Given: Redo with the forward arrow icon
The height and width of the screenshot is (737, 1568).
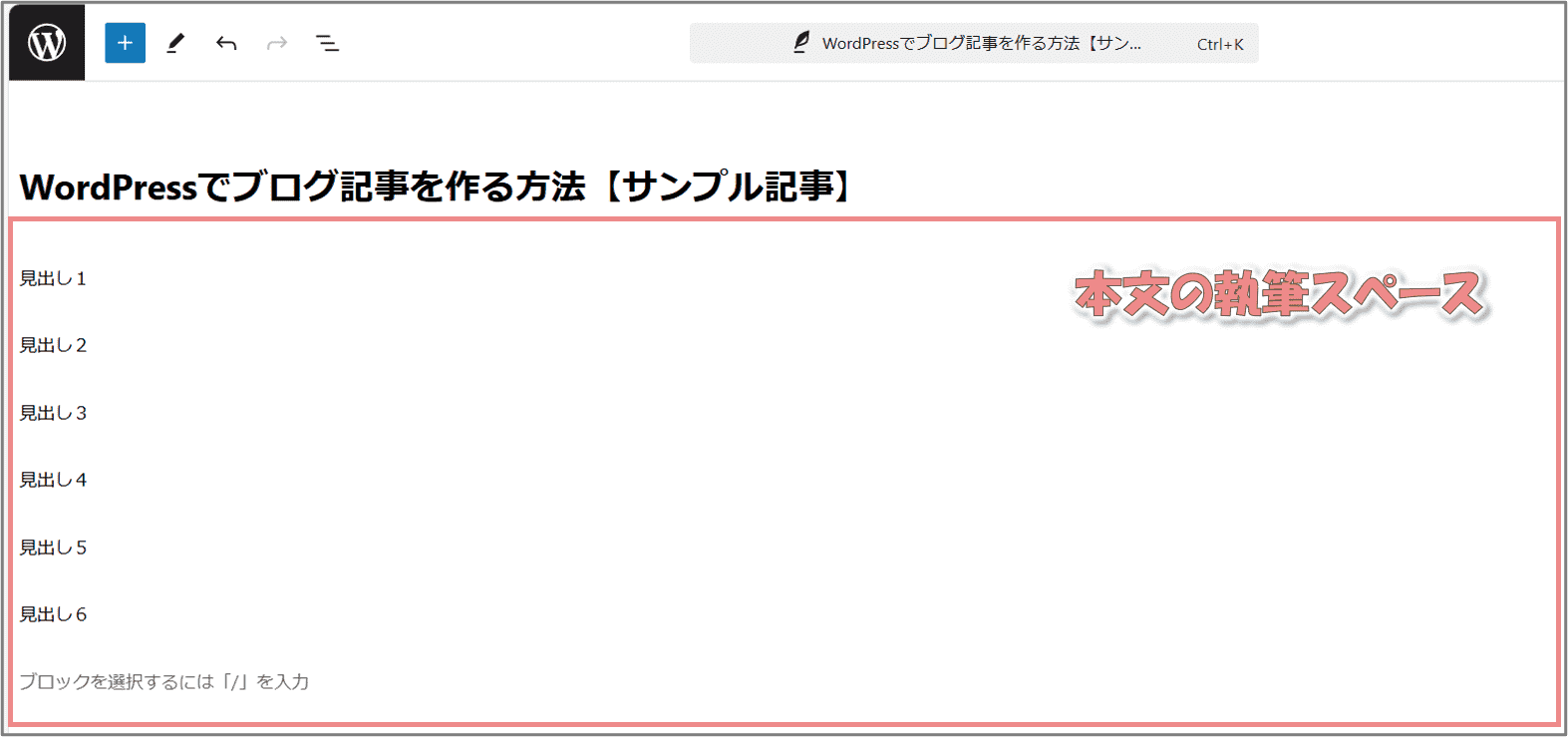Looking at the screenshot, I should [x=277, y=43].
